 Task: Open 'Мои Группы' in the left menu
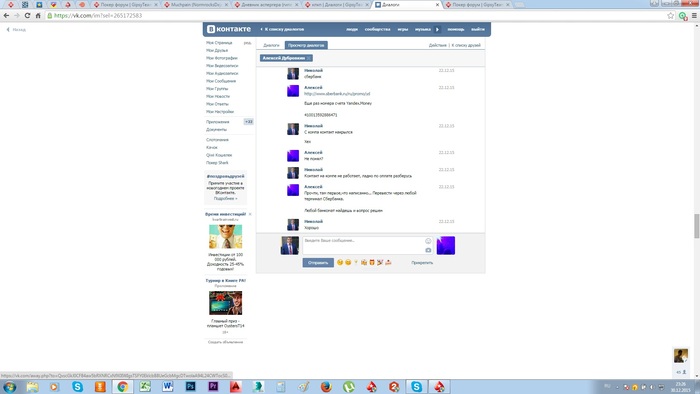coord(217,88)
